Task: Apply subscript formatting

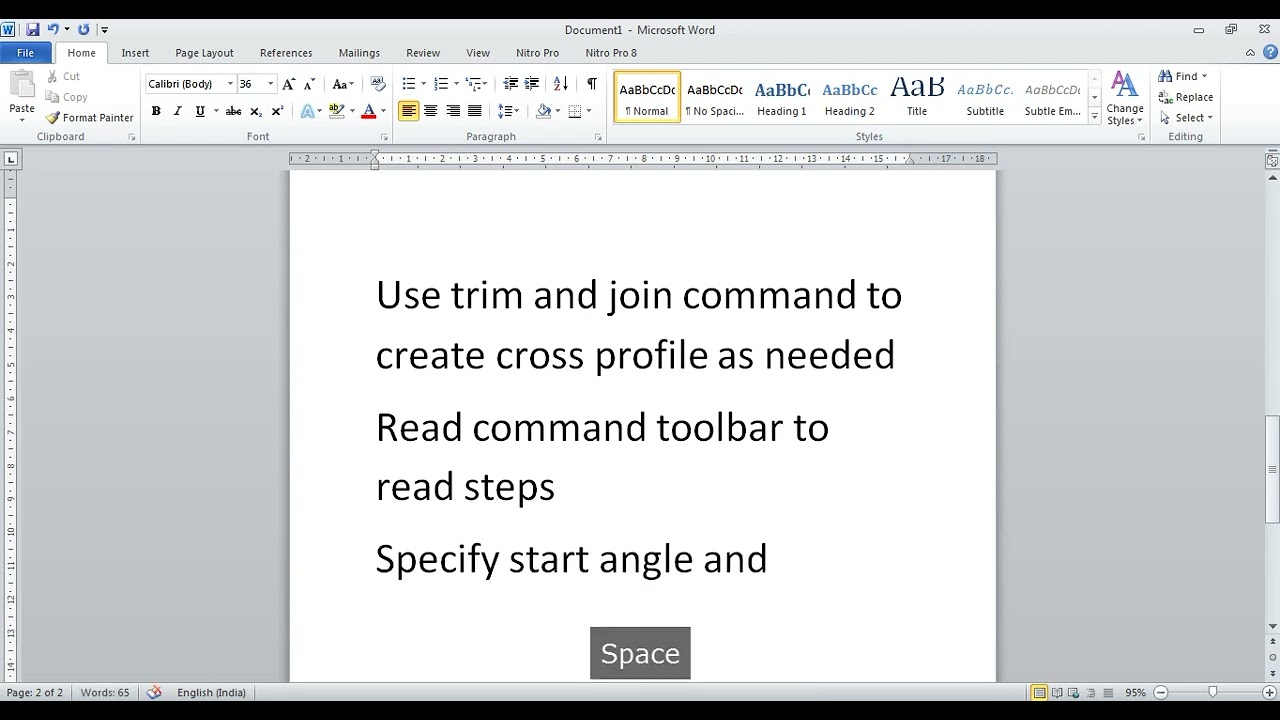Action: [256, 111]
